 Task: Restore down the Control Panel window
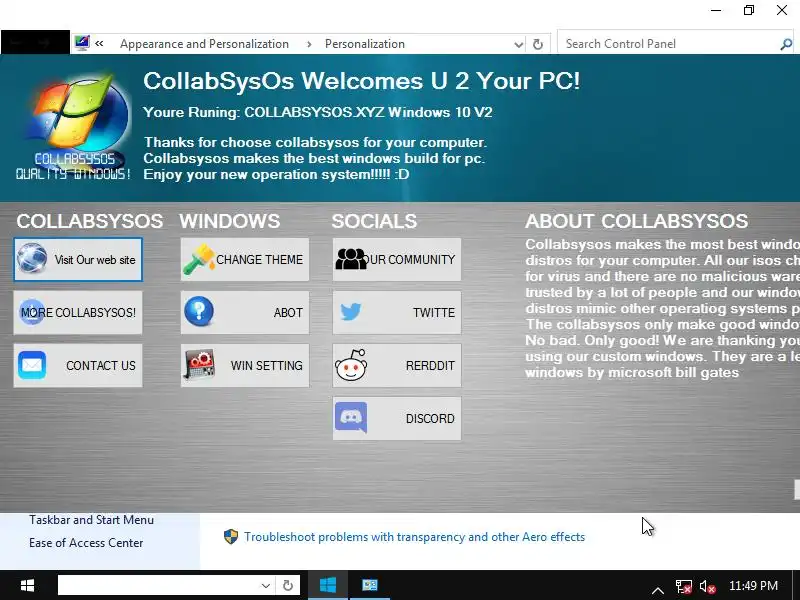[x=748, y=10]
